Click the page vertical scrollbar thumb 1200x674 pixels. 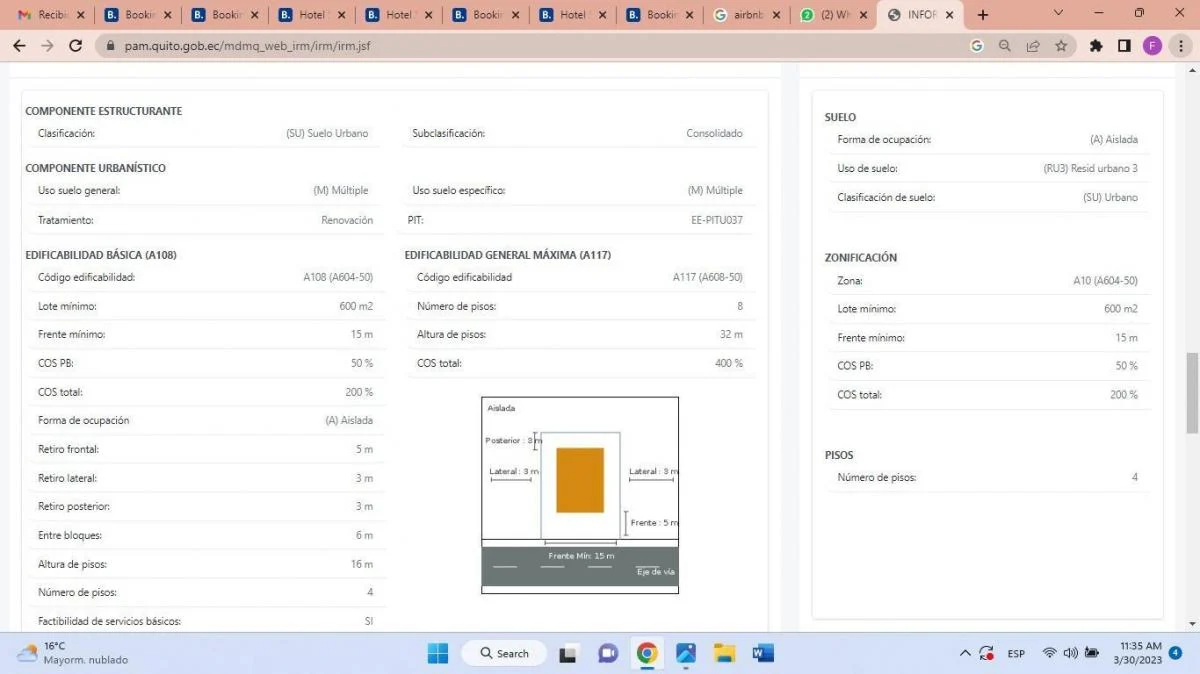pyautogui.click(x=1191, y=392)
